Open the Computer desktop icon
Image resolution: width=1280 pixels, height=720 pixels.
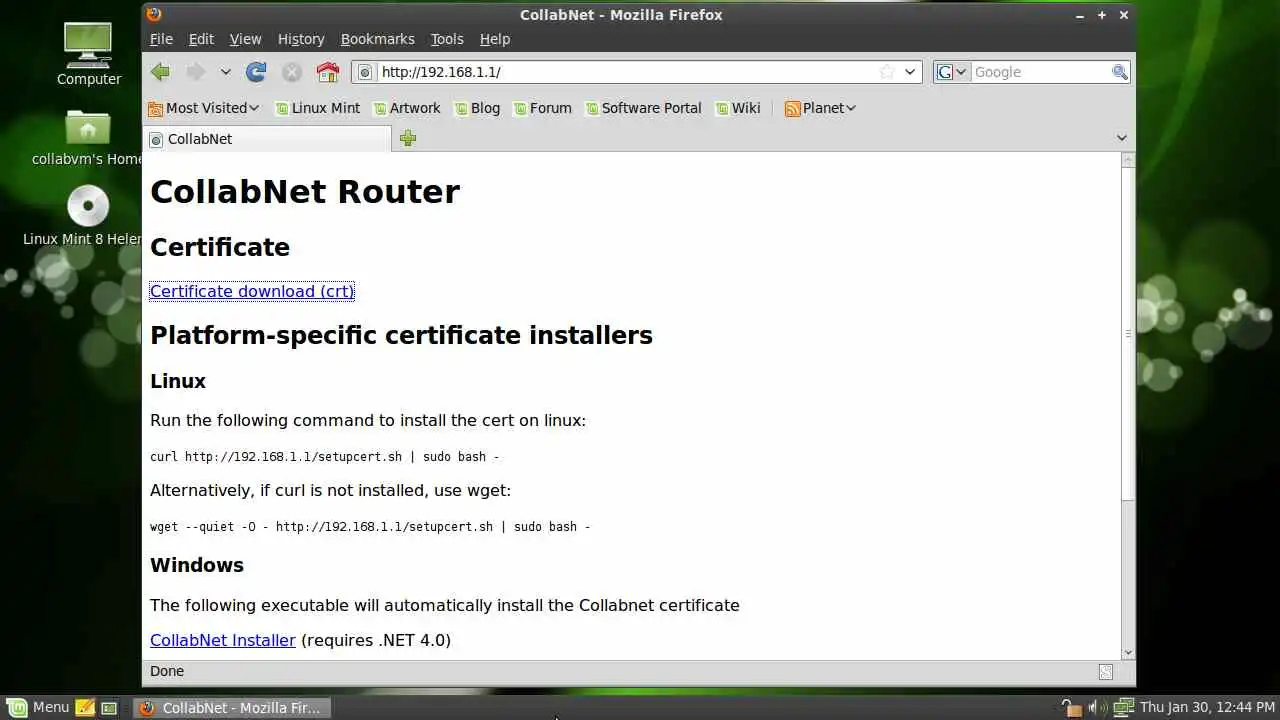click(x=88, y=53)
